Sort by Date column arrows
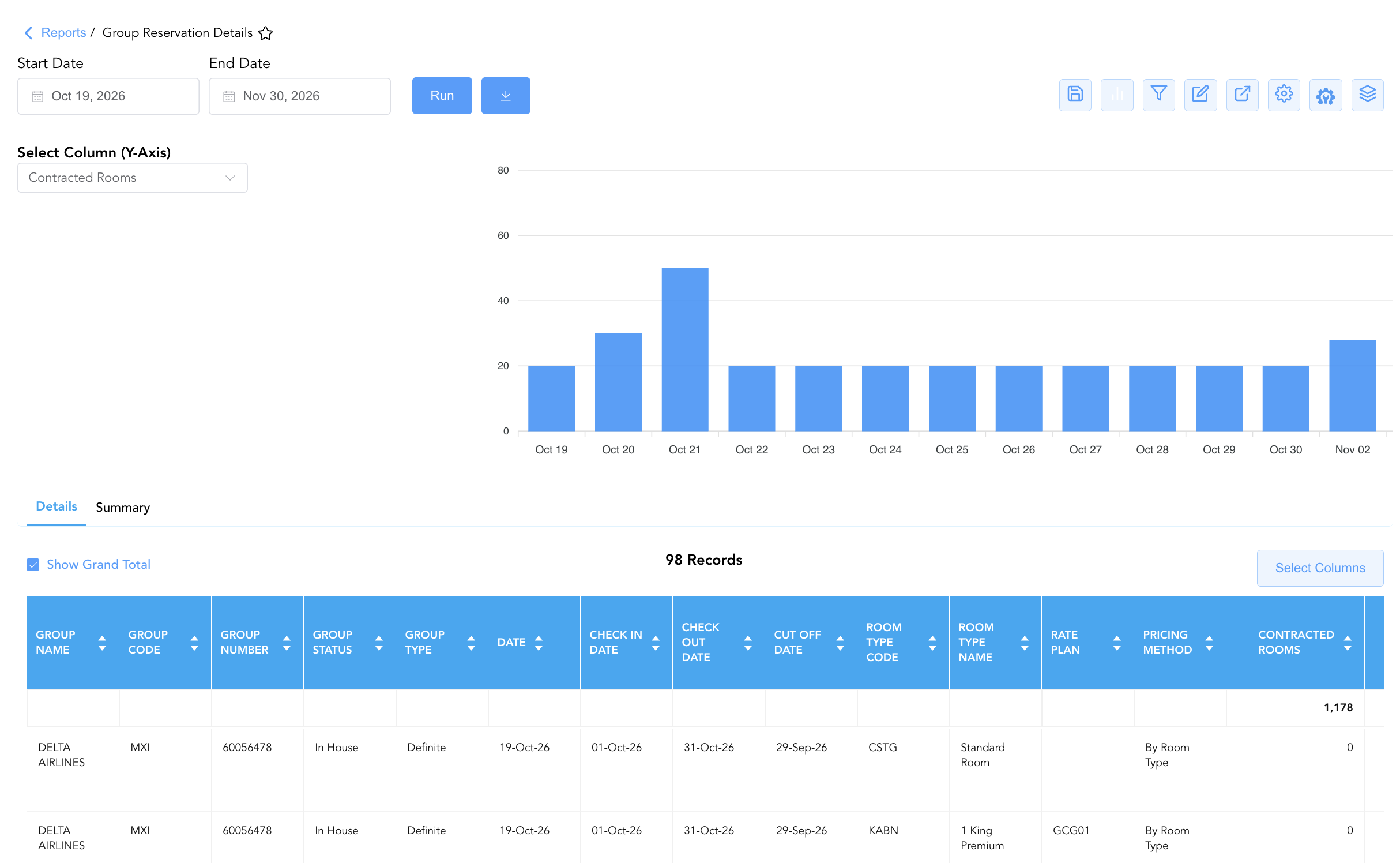The width and height of the screenshot is (1400, 863). 539,643
